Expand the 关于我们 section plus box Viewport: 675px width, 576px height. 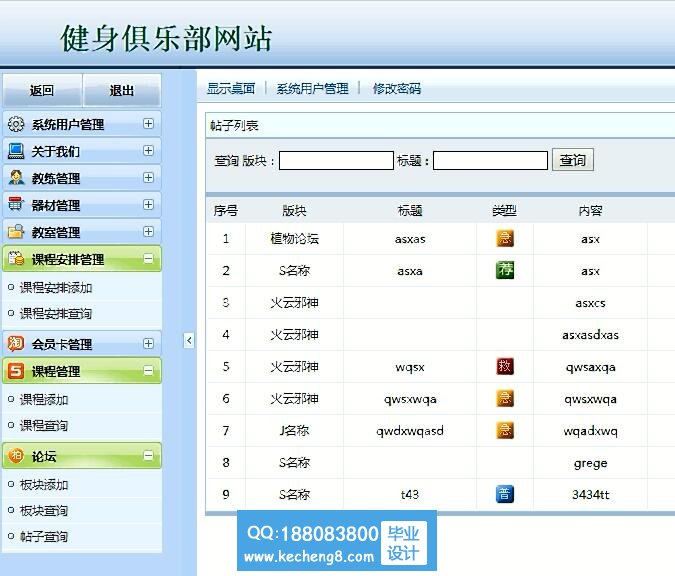[x=148, y=150]
